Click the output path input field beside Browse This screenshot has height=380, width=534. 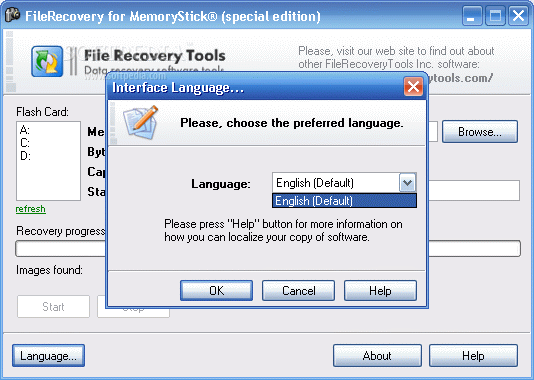point(433,131)
